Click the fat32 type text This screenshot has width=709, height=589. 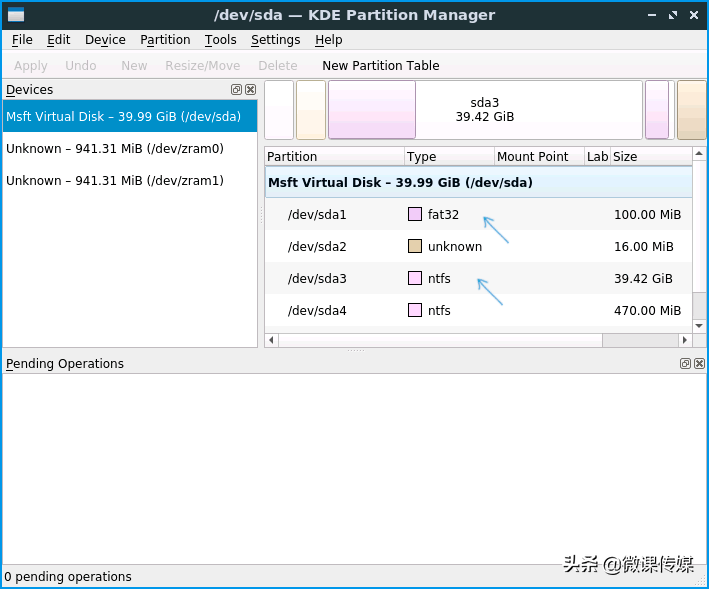[x=443, y=214]
